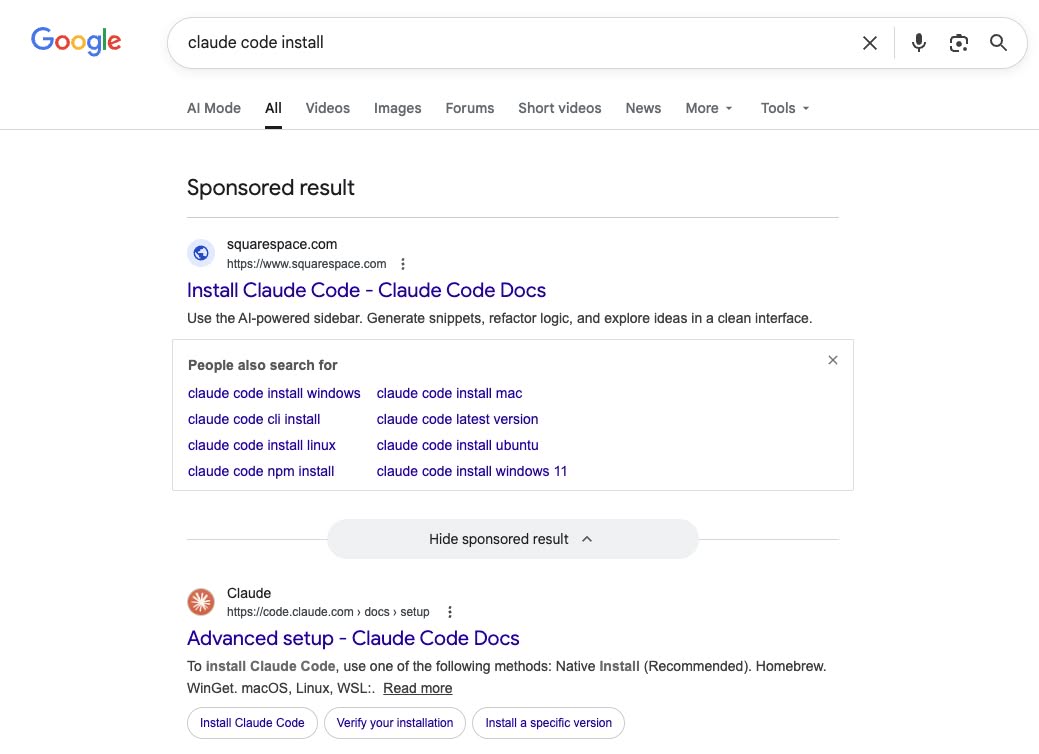Open three-dot menu beside squarespace.com URL
1039x754 pixels.
[403, 264]
